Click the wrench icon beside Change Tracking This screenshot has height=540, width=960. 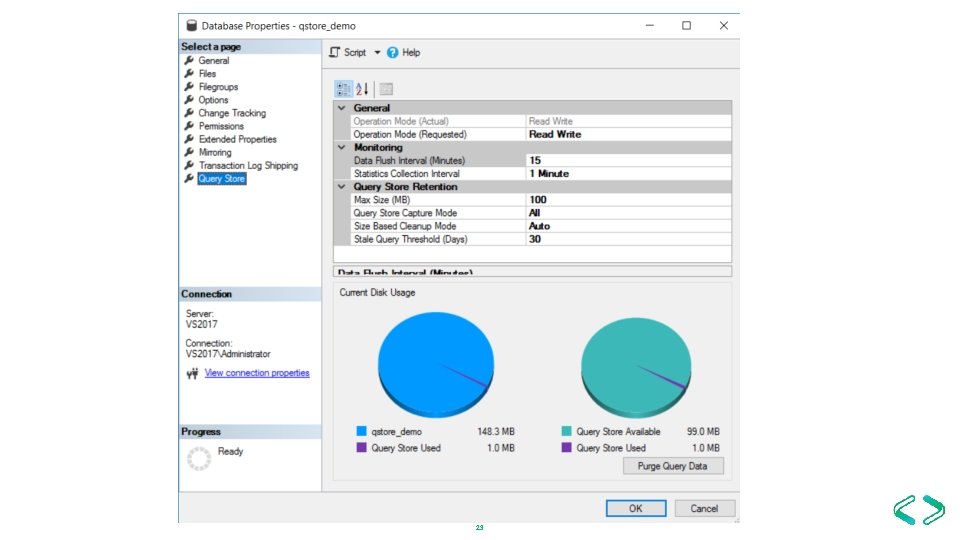click(189, 113)
